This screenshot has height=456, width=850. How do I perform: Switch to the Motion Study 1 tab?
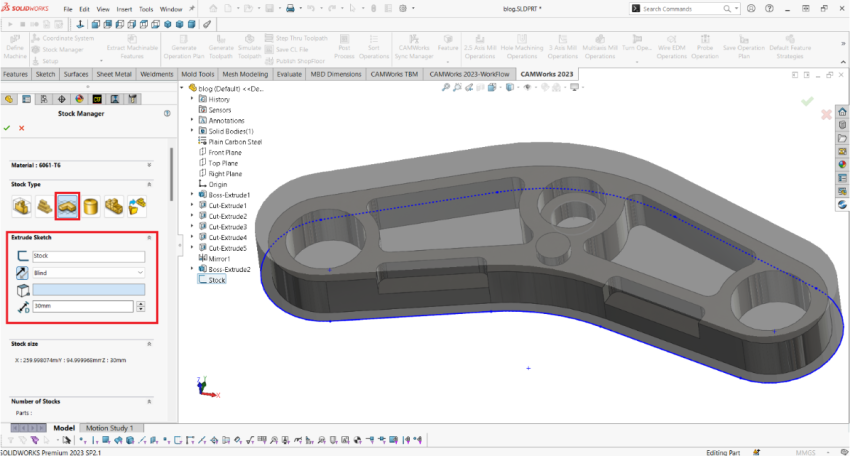pos(109,428)
